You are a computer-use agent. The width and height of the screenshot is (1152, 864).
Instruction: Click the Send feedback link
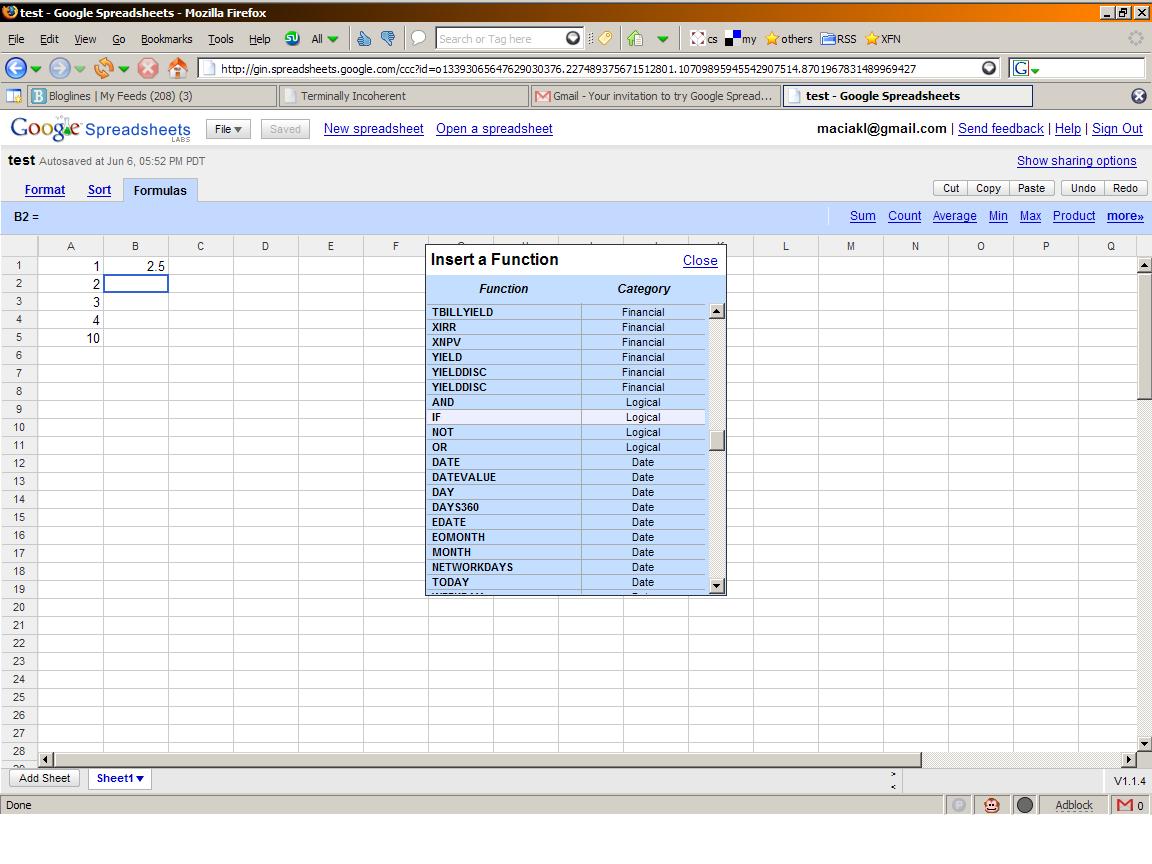click(x=1001, y=129)
